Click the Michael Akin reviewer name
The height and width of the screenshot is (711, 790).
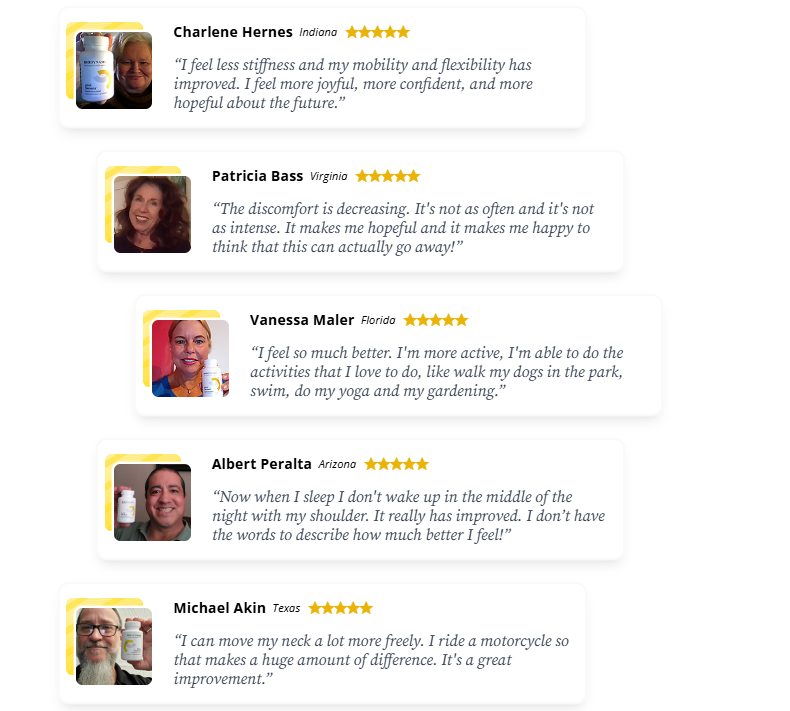pos(220,608)
